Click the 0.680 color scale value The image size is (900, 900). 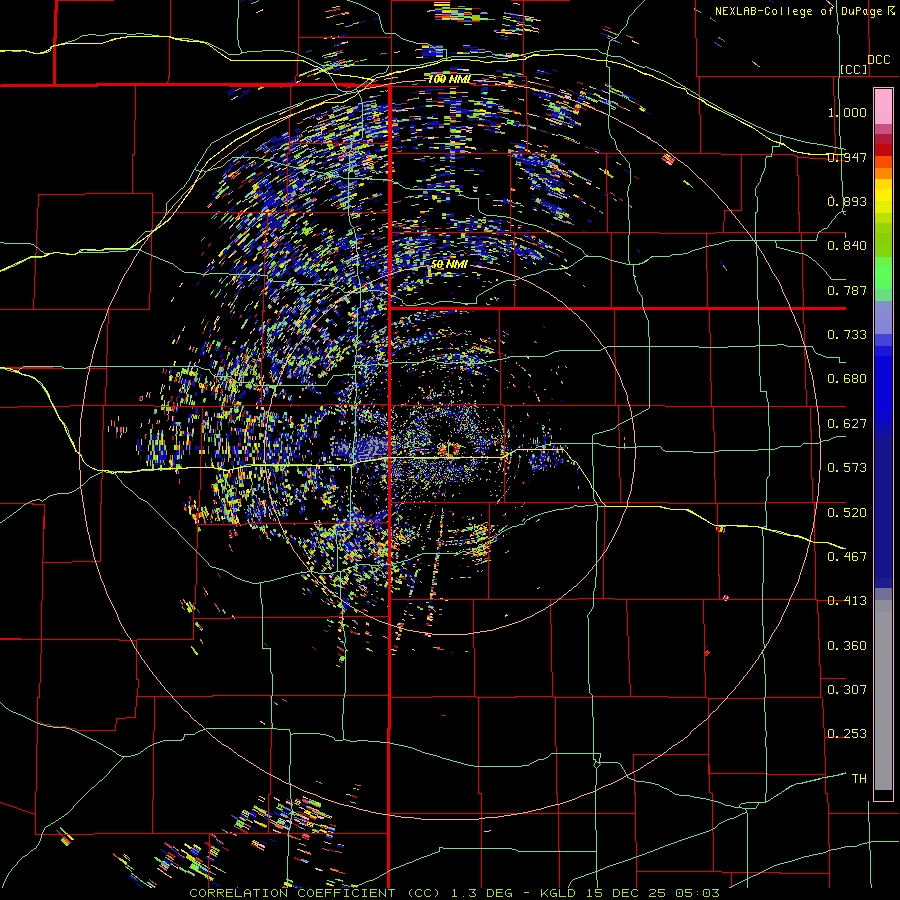pyautogui.click(x=847, y=379)
